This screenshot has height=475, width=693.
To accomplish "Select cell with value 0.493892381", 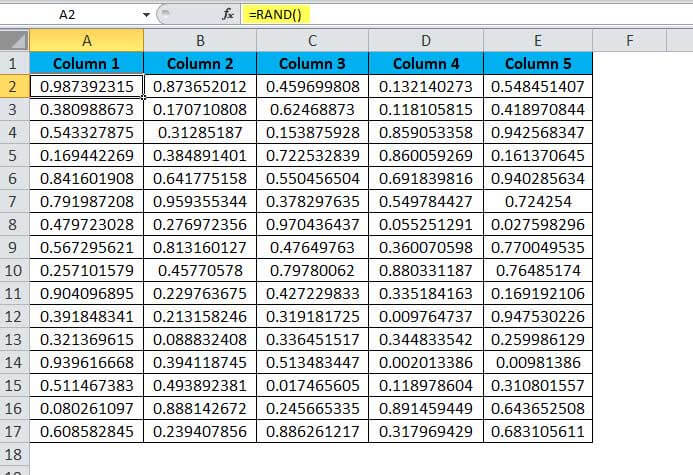I will coord(200,385).
